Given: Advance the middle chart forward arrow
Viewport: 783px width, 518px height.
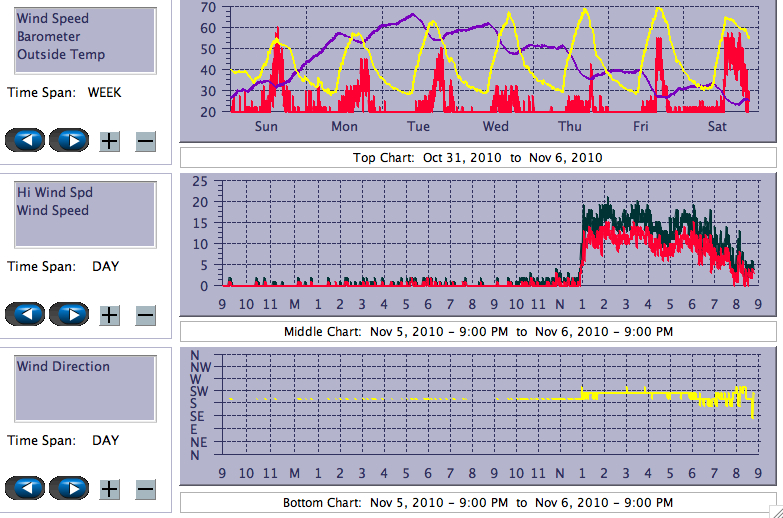Looking at the screenshot, I should pos(70,314).
